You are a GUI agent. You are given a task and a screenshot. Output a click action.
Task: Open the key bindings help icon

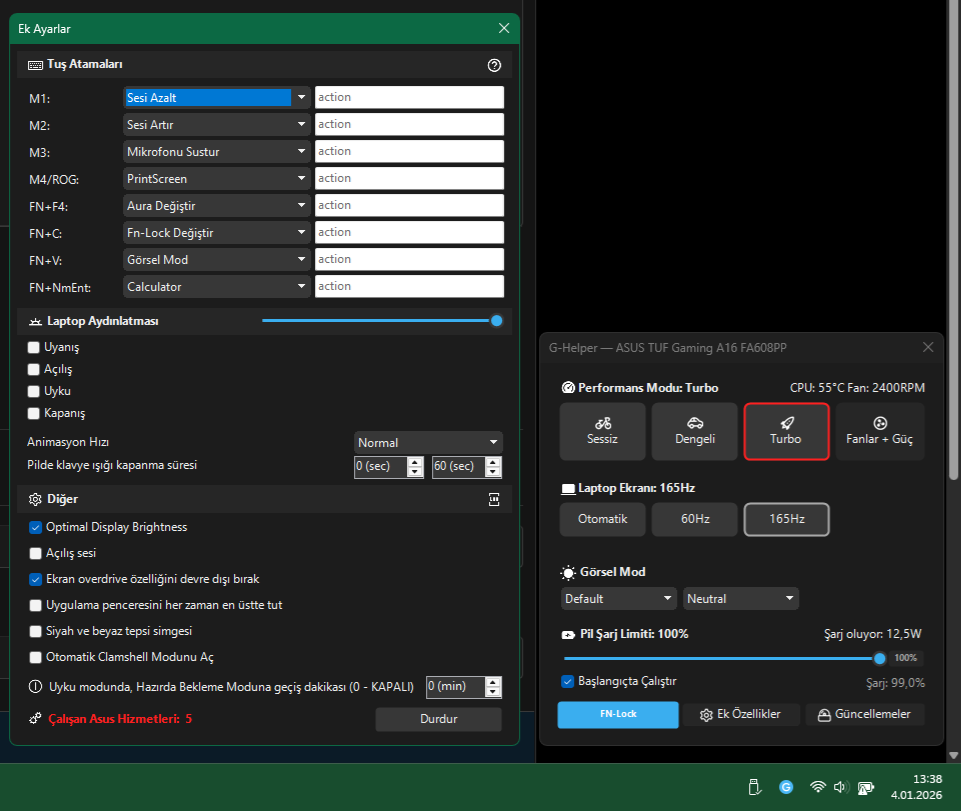click(494, 65)
